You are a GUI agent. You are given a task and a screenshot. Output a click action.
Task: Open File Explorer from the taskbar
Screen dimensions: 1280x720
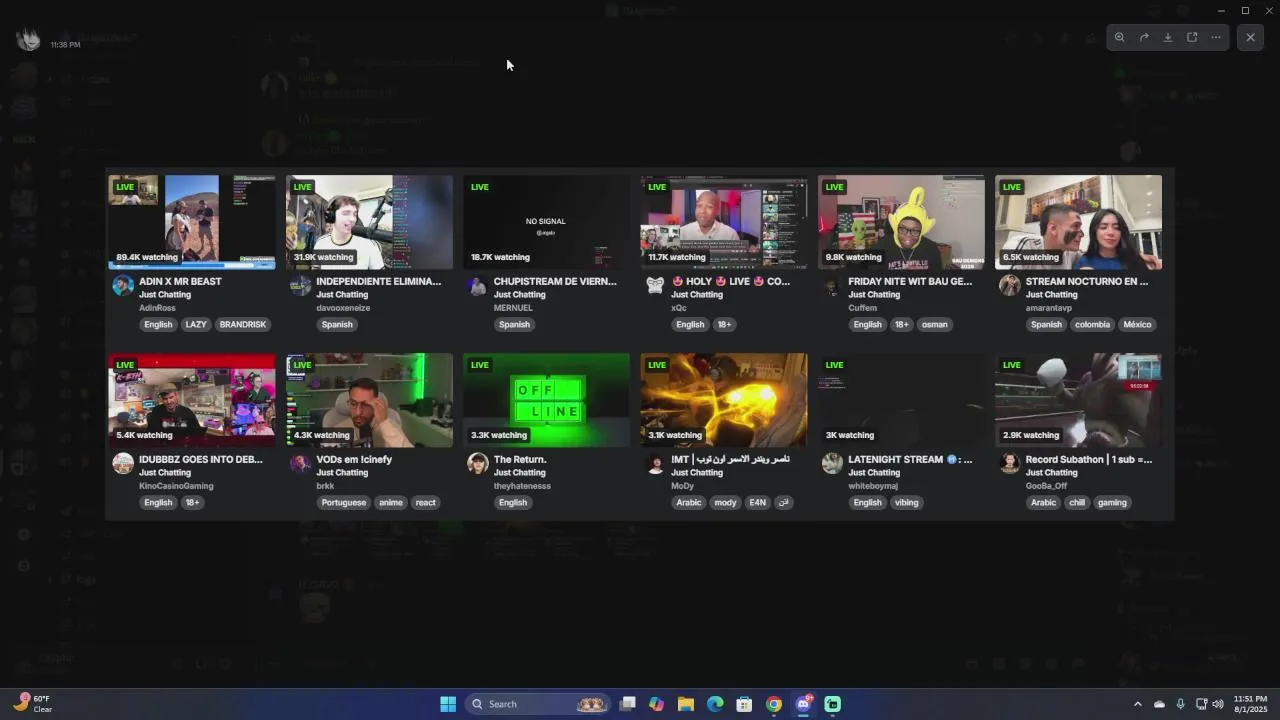[x=686, y=704]
